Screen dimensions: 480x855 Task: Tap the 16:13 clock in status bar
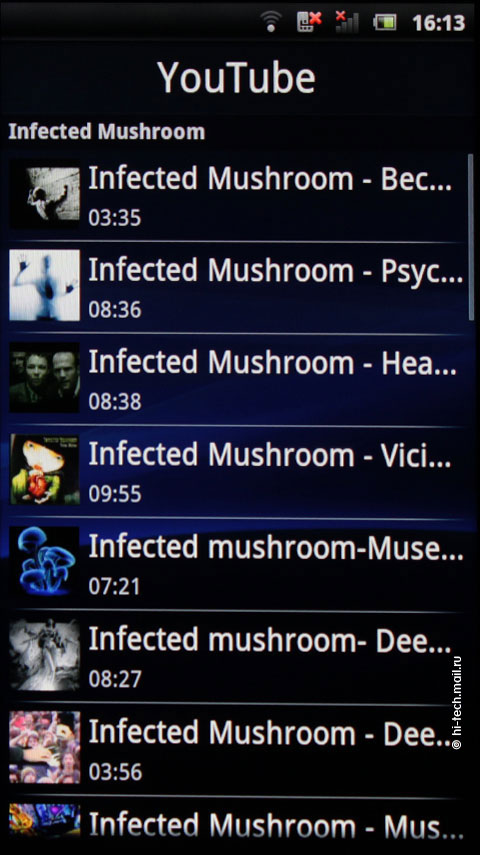[x=439, y=22]
